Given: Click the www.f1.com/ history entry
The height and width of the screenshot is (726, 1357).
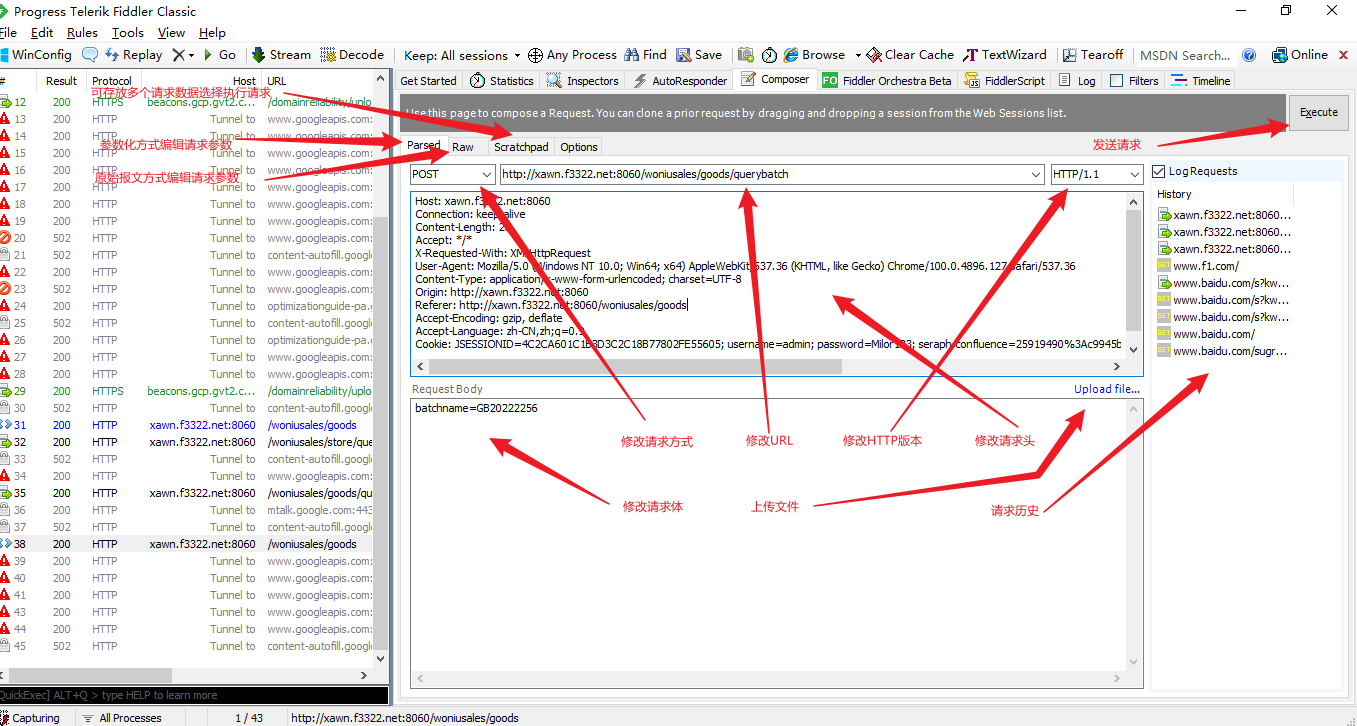Looking at the screenshot, I should 1205,266.
